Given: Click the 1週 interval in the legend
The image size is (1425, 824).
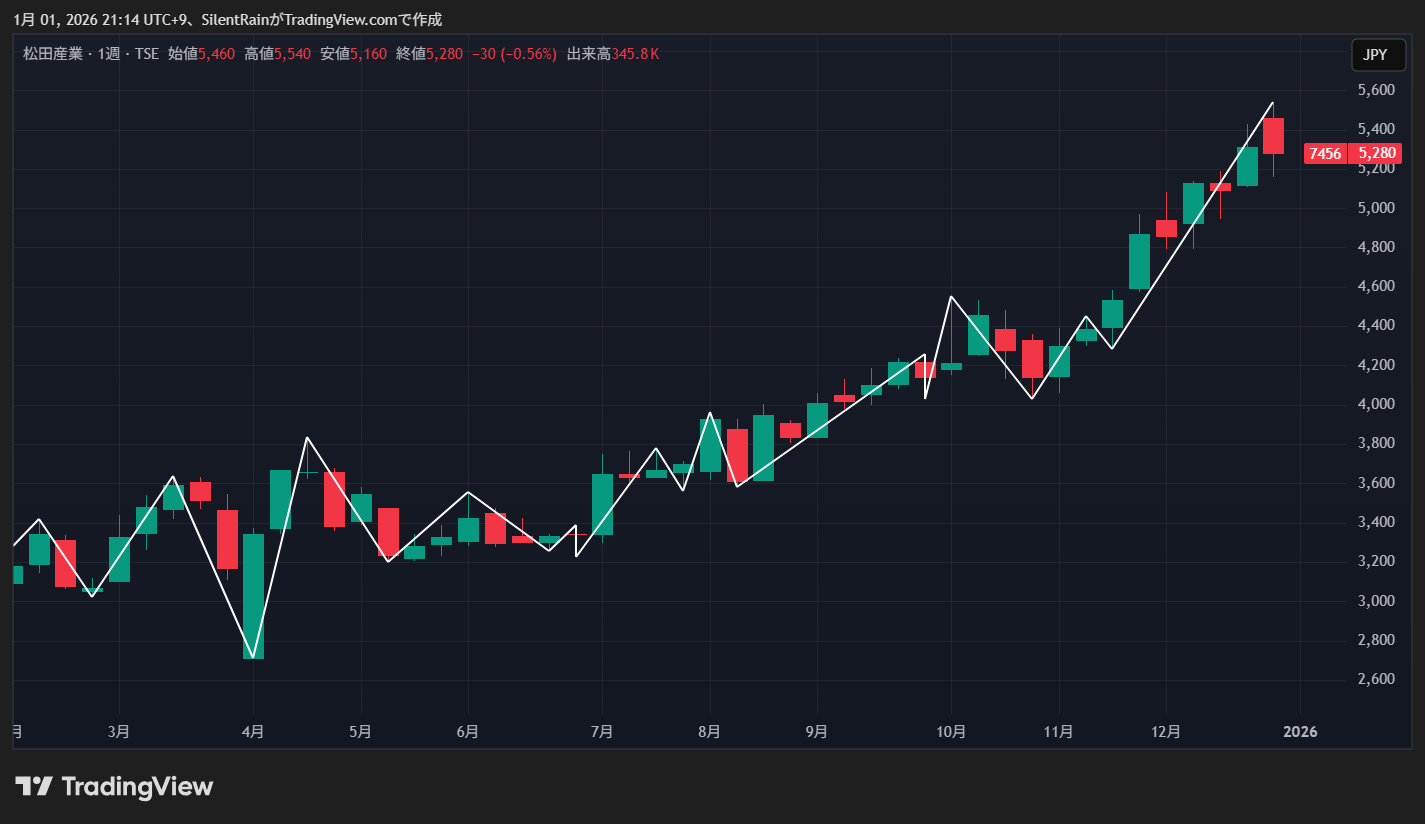Looking at the screenshot, I should tap(110, 54).
